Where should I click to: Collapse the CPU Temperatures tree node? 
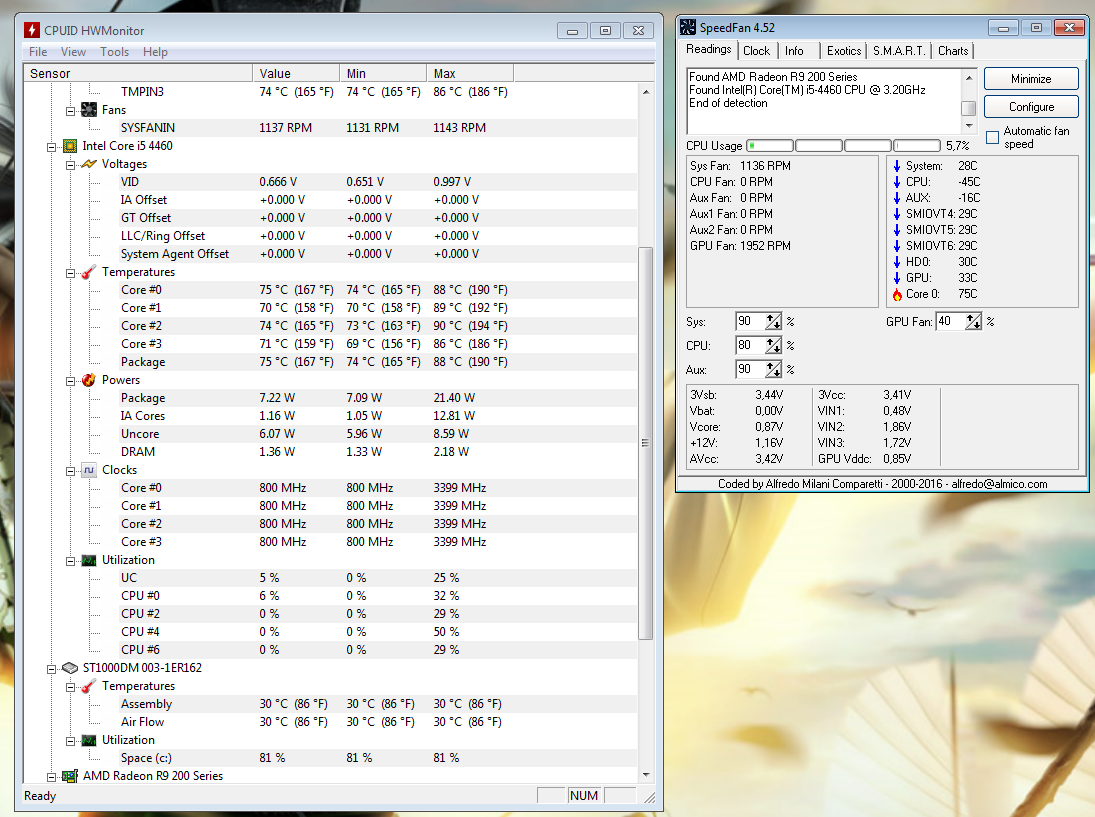(x=71, y=274)
